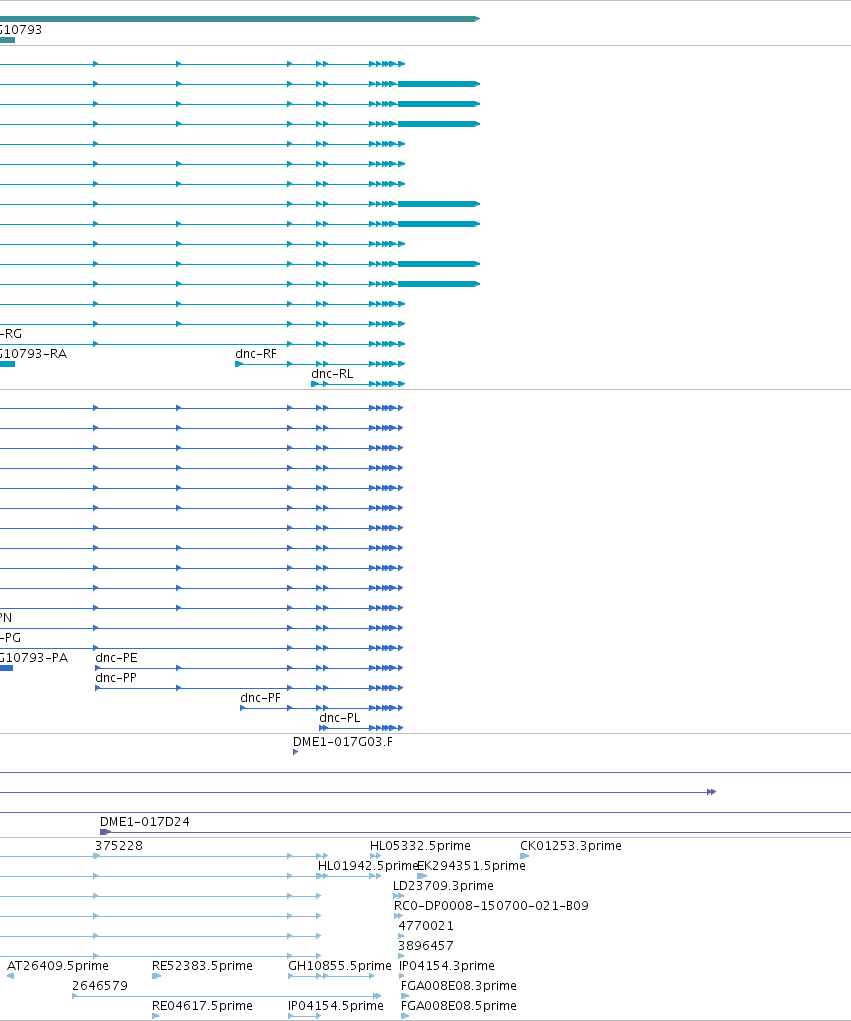Select the RE04617.5prime EST label

pyautogui.click(x=202, y=1006)
